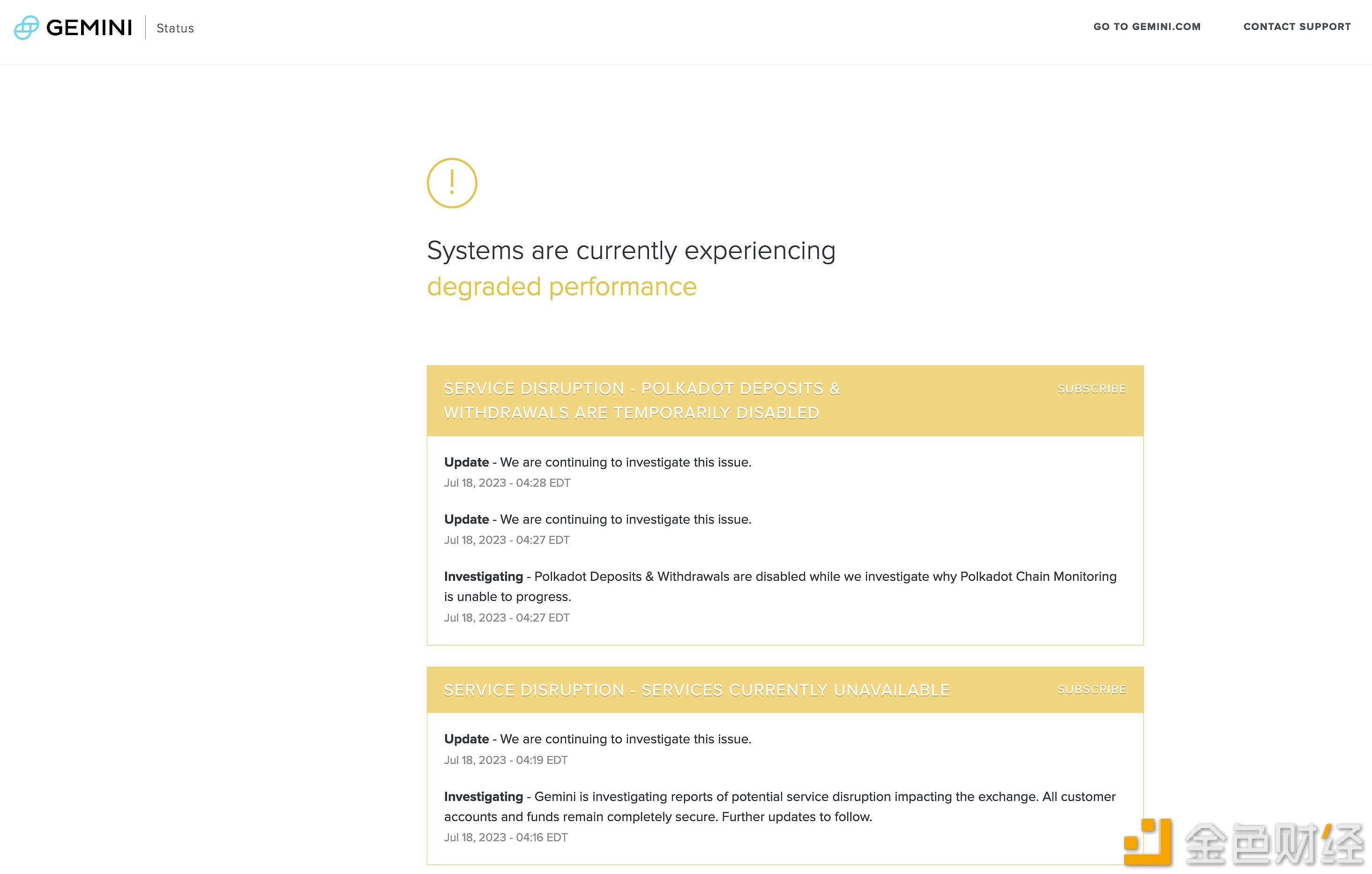Subscribe to Services Currently Unavailable incident
Screen dimensions: 1372x874
1091,689
